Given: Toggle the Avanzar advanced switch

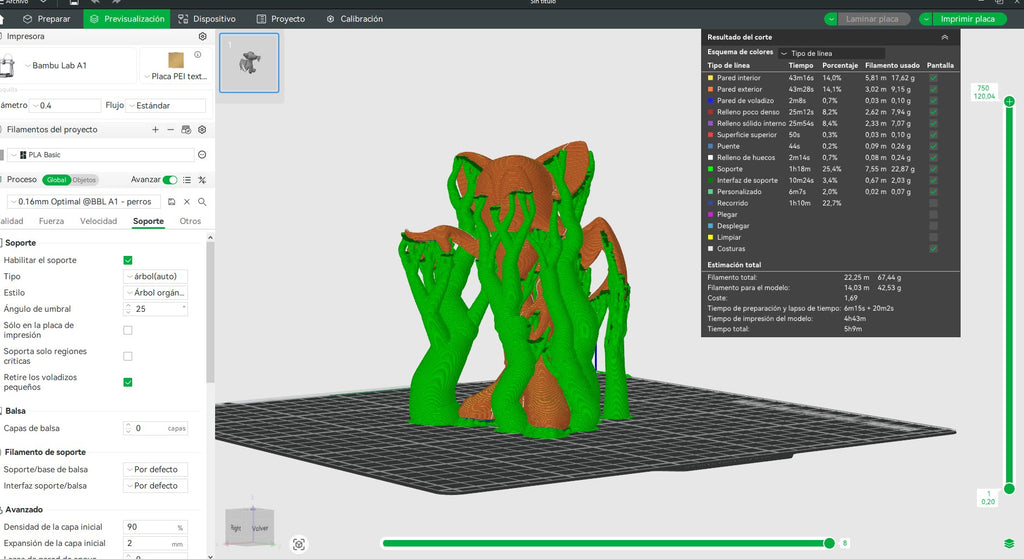Looking at the screenshot, I should [170, 180].
